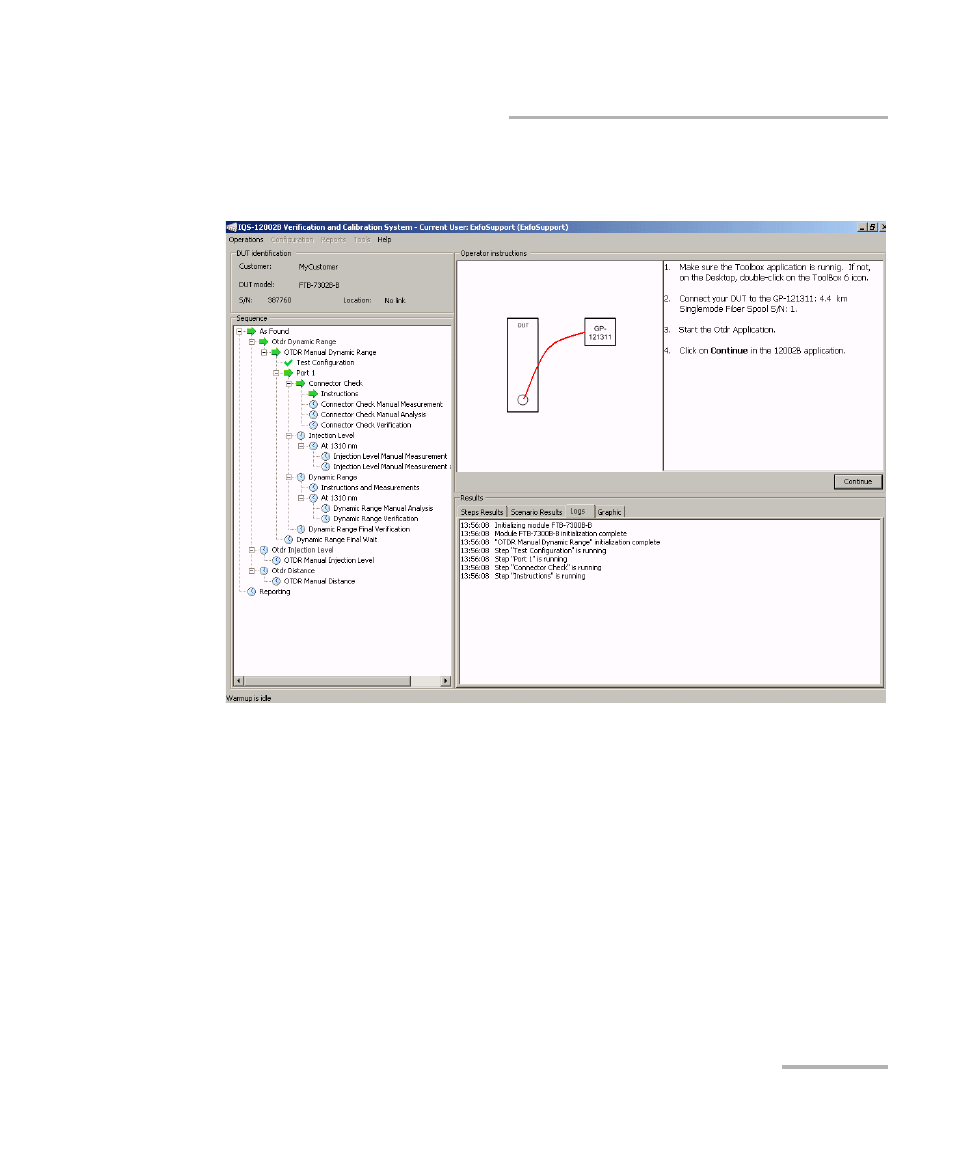The image size is (954, 1158).
Task: Click clock icon of Dynamic Range Verification
Action: point(326,519)
